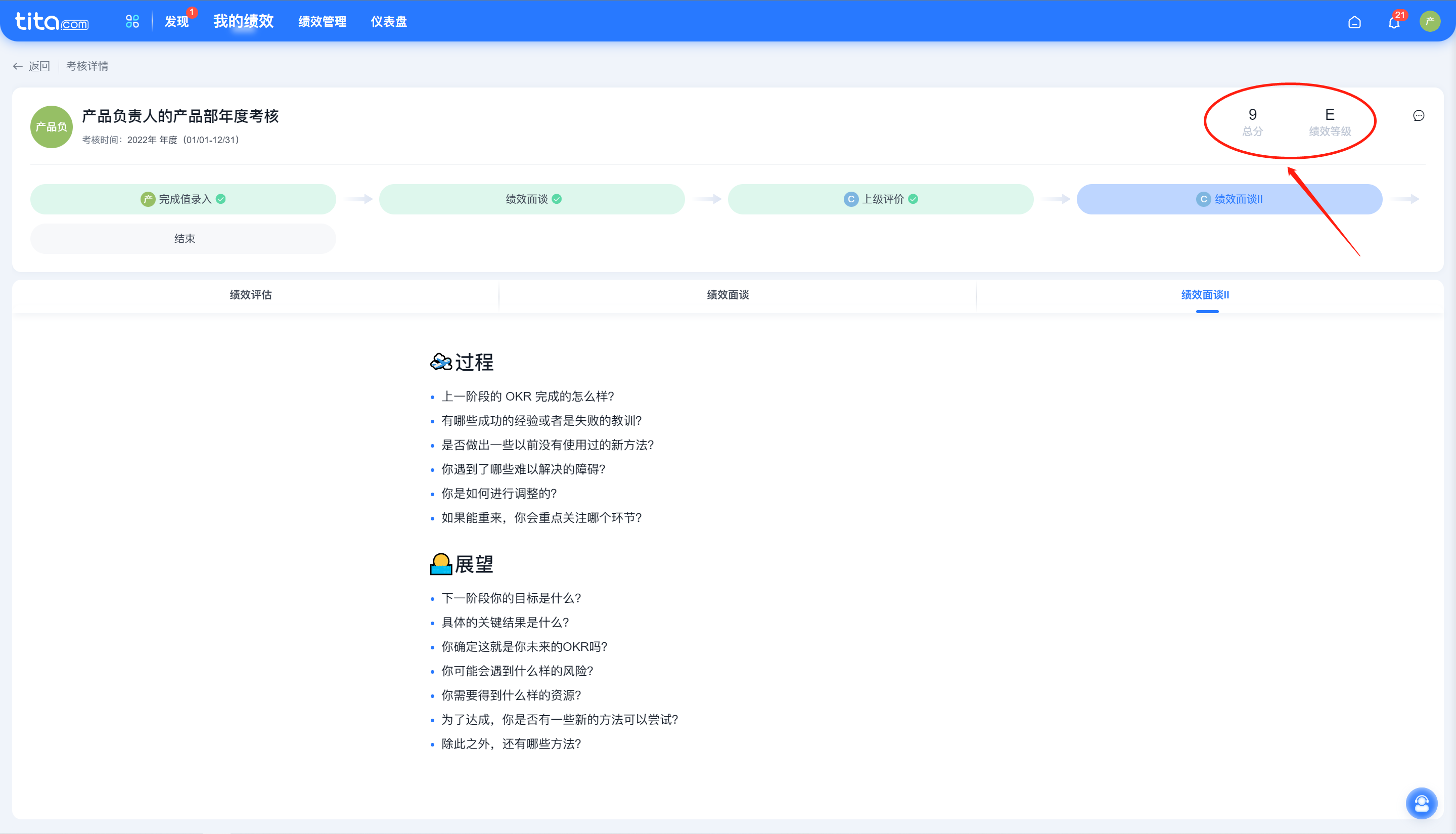
Task: Open the 发现 menu
Action: 176,21
